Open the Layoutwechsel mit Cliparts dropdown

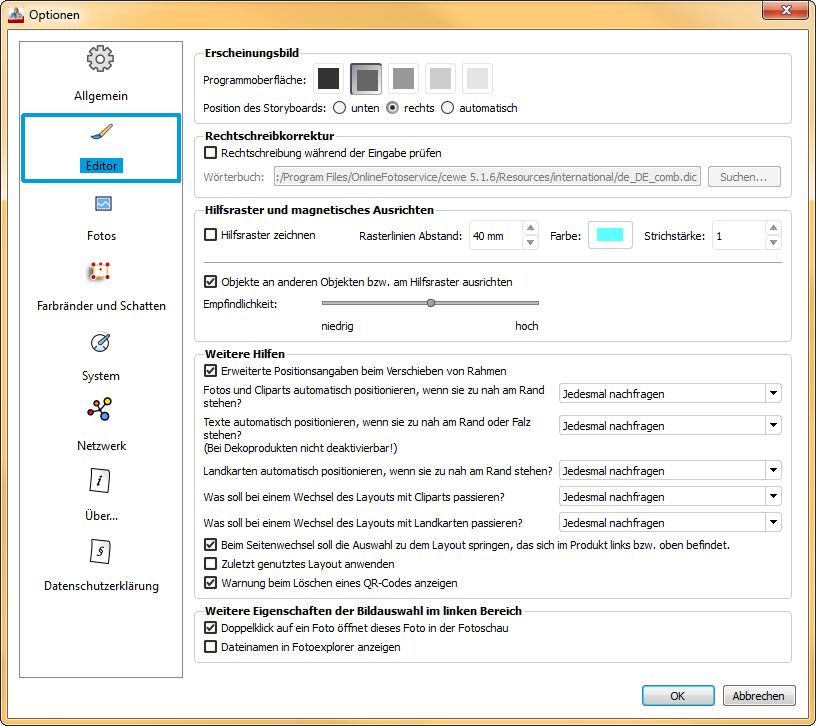772,496
